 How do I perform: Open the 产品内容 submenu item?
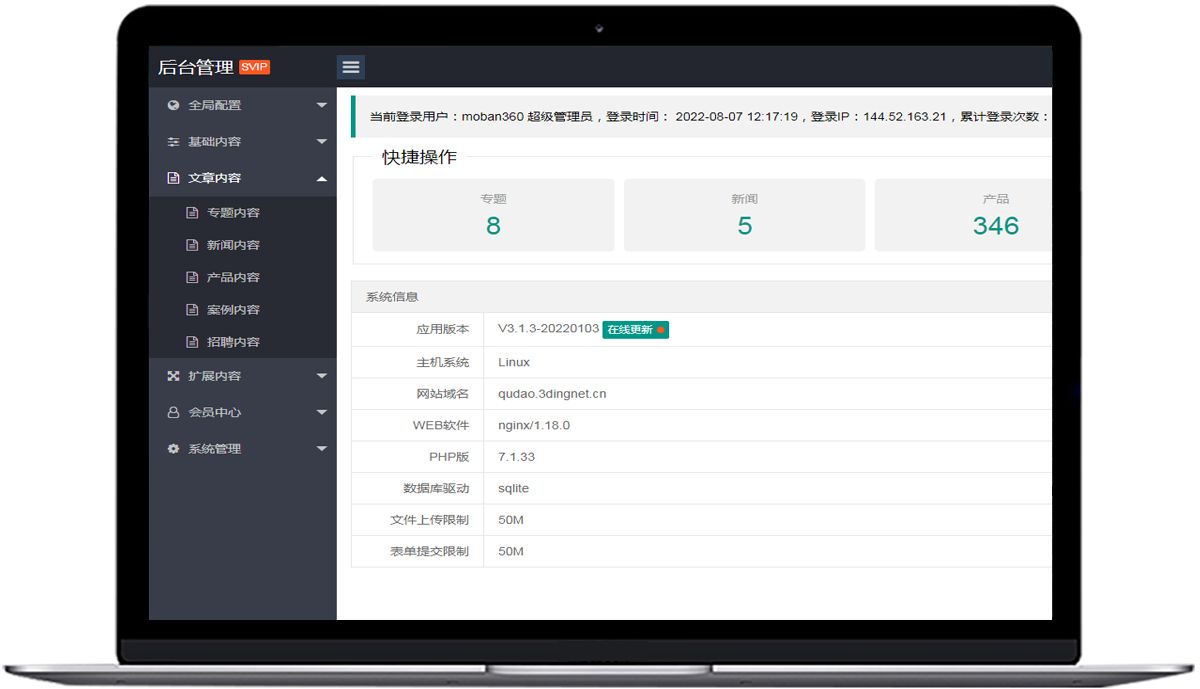(x=233, y=277)
